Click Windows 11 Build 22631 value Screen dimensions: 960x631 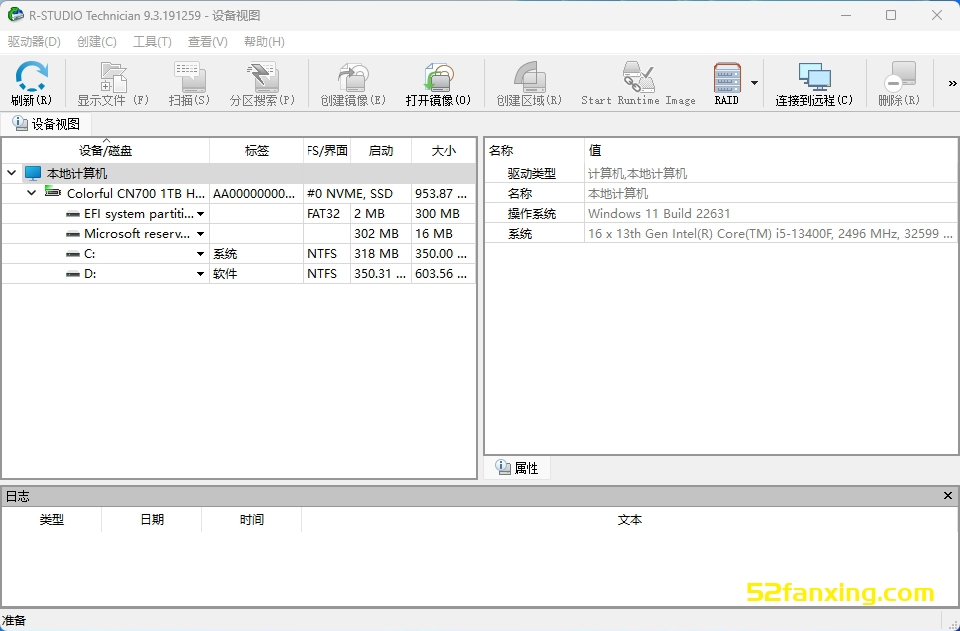(659, 214)
